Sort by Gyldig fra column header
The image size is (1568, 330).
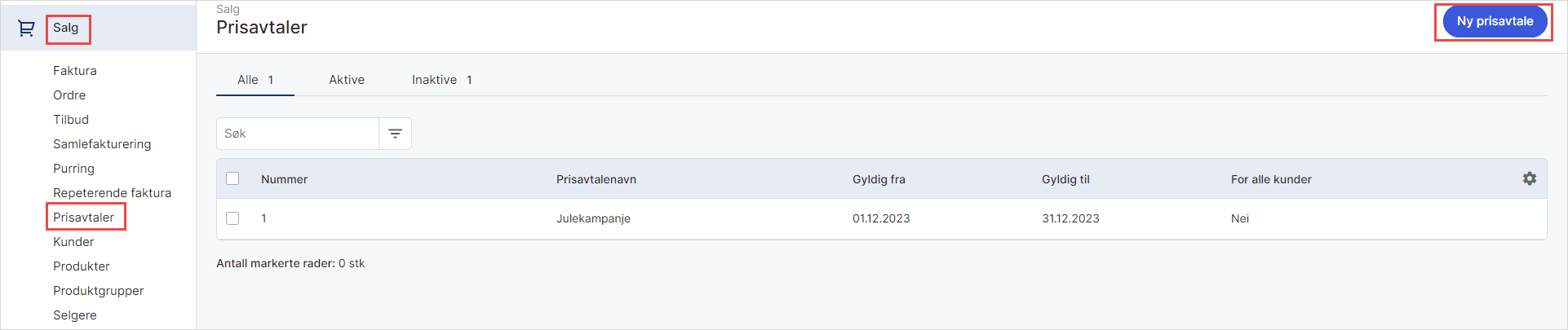click(879, 179)
